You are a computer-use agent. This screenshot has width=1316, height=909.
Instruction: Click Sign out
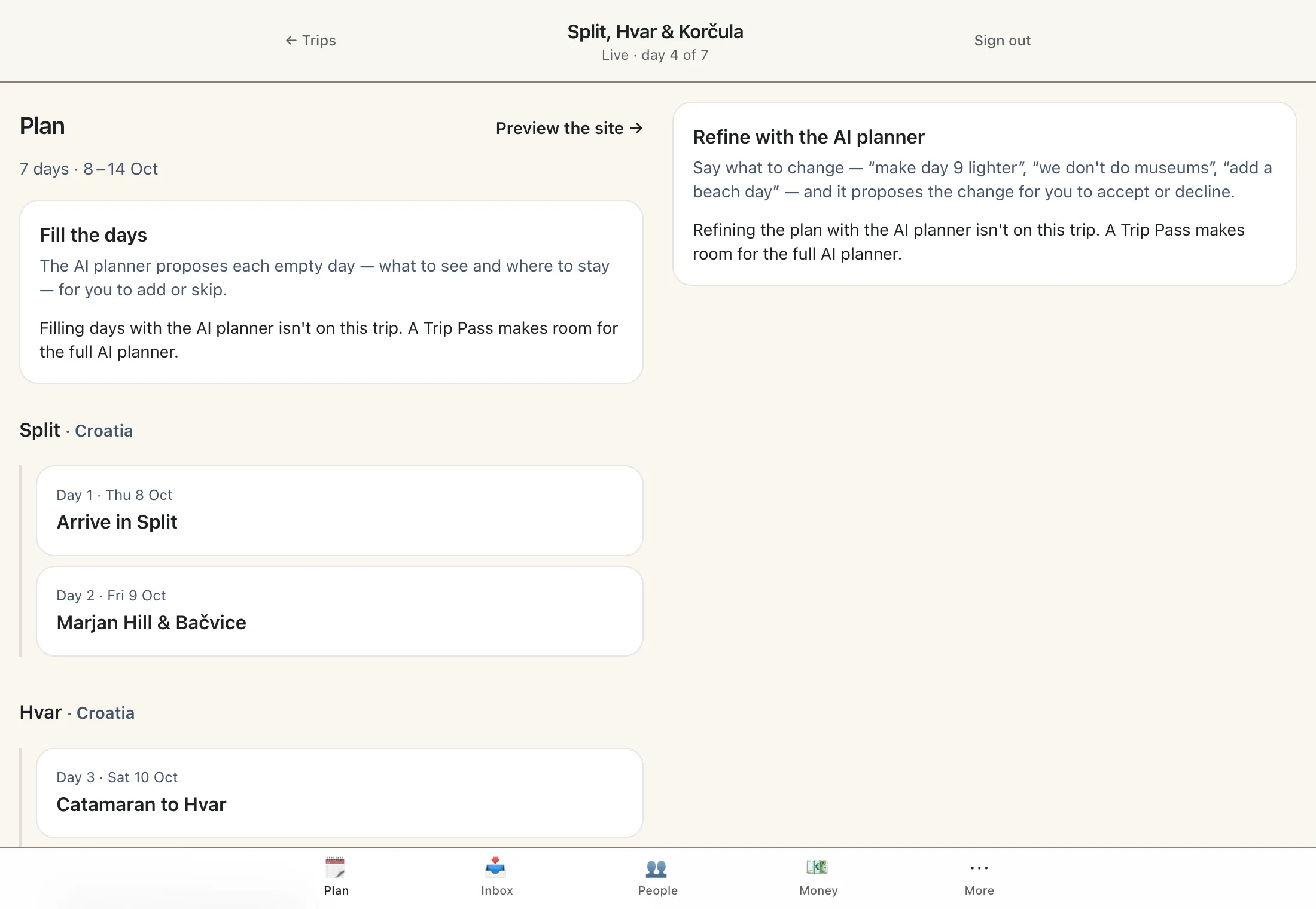click(x=1002, y=41)
